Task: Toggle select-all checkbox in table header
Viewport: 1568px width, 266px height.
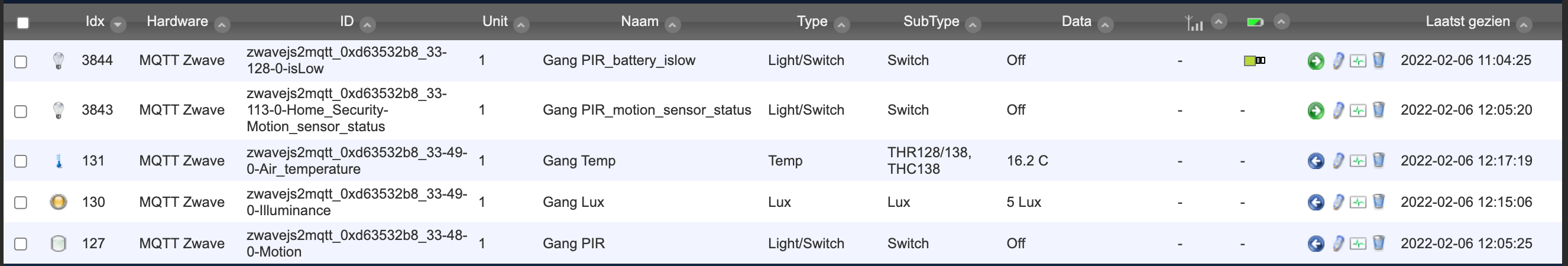Action: click(x=23, y=23)
